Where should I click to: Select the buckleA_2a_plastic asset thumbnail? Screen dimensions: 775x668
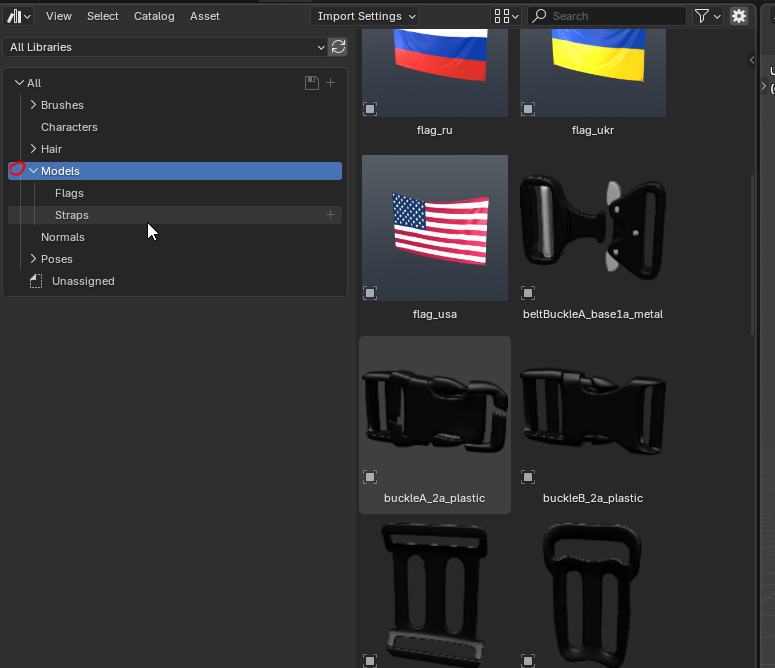pyautogui.click(x=435, y=412)
